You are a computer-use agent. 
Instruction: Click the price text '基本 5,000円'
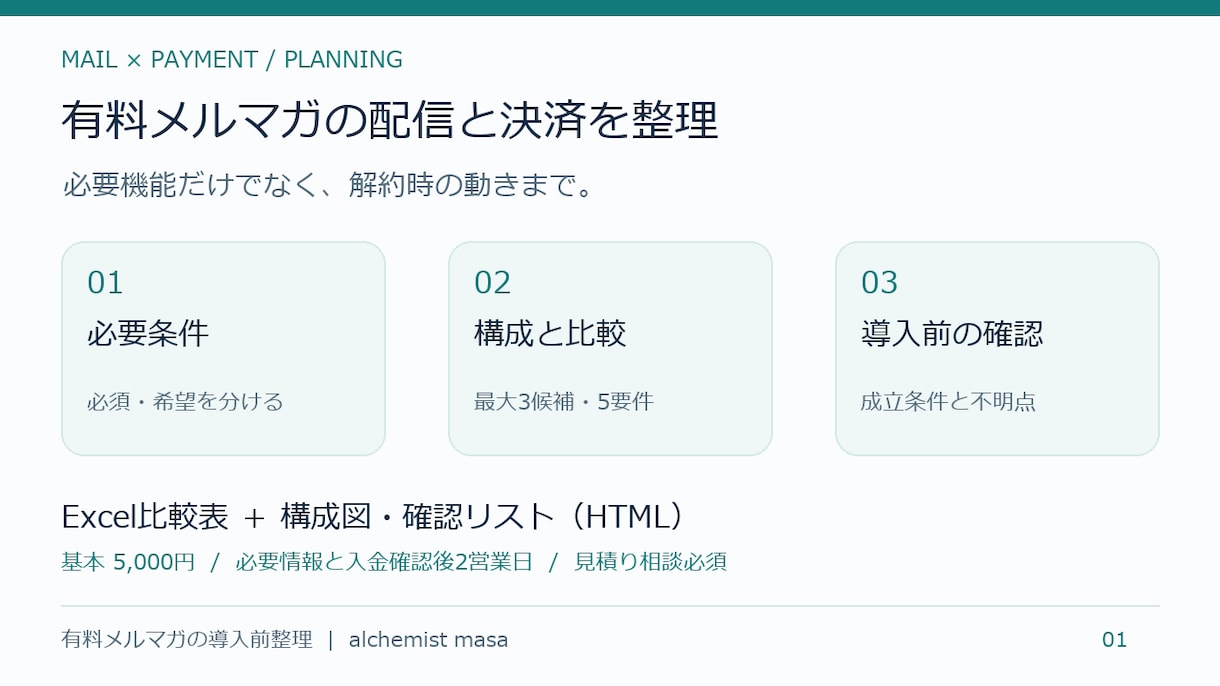point(128,562)
